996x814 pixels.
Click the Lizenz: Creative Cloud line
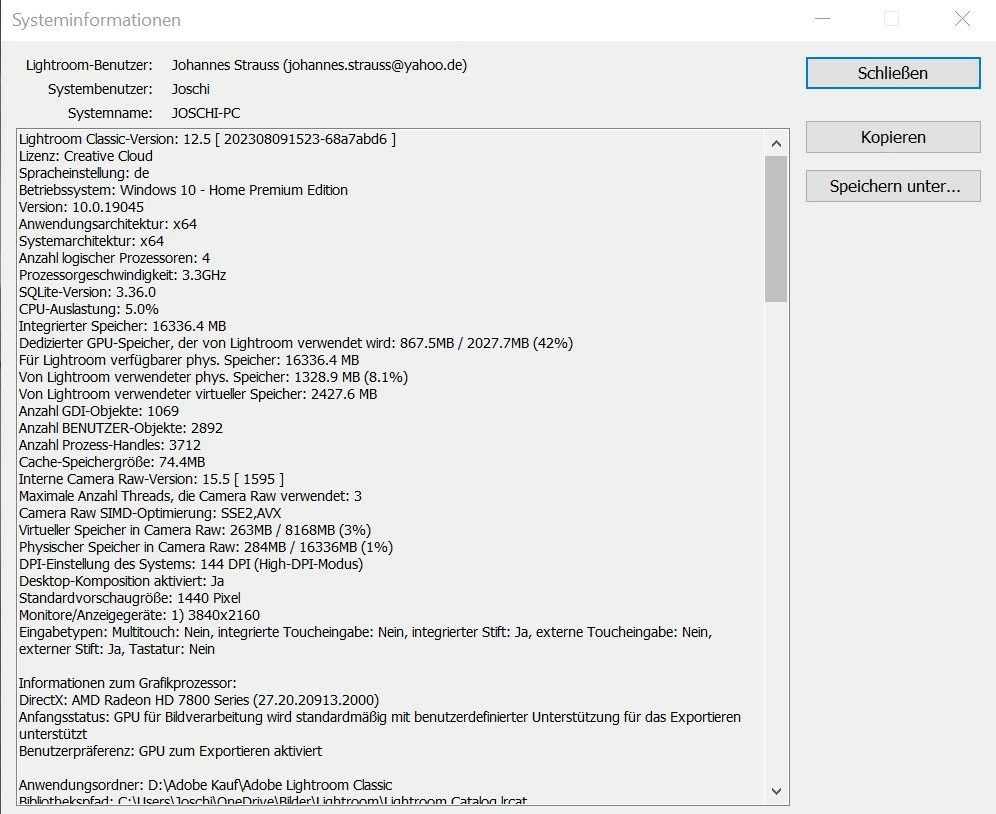pos(86,156)
